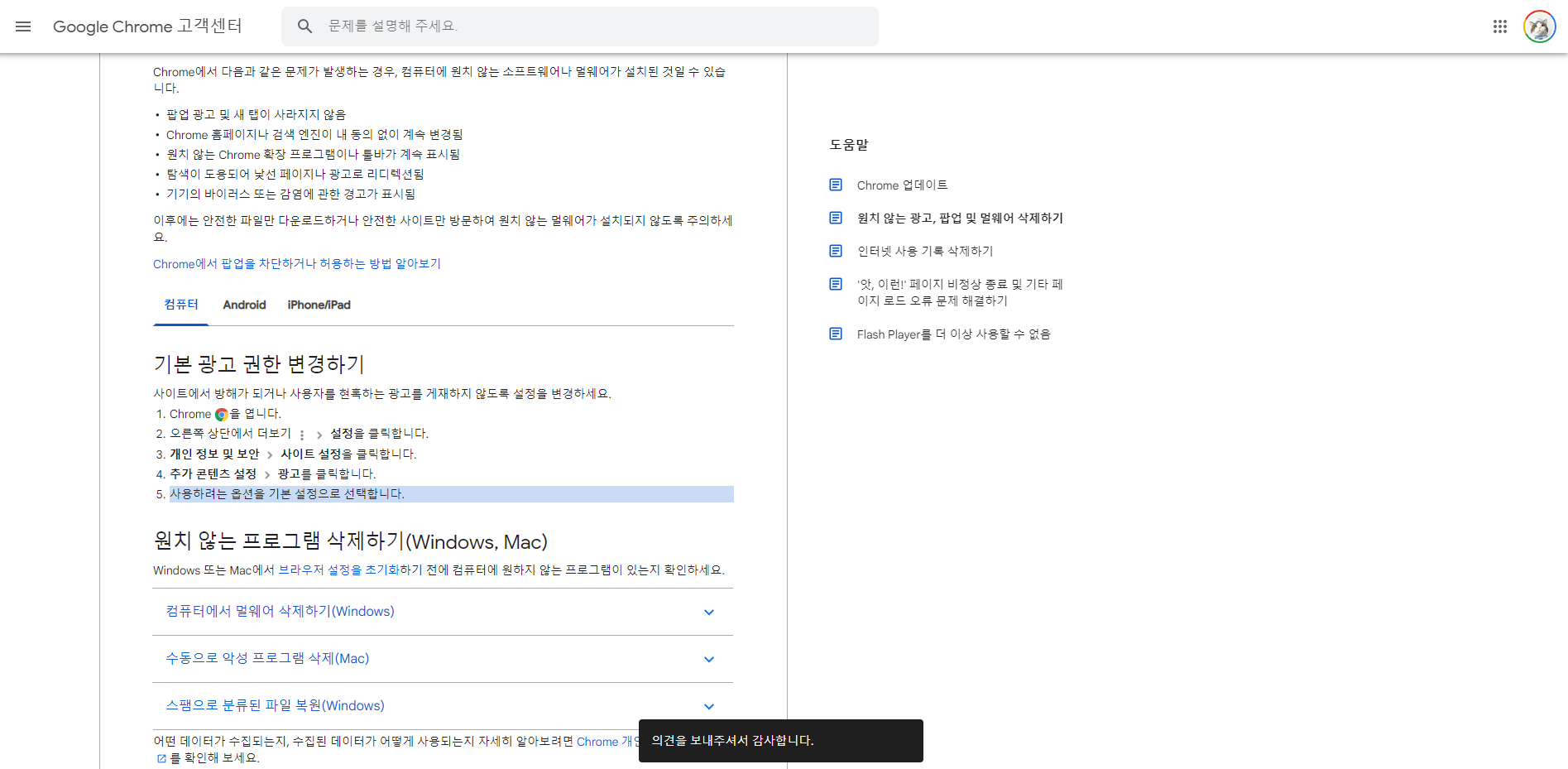Click the search magnifier icon
Image resolution: width=1568 pixels, height=769 pixels.
tap(304, 26)
